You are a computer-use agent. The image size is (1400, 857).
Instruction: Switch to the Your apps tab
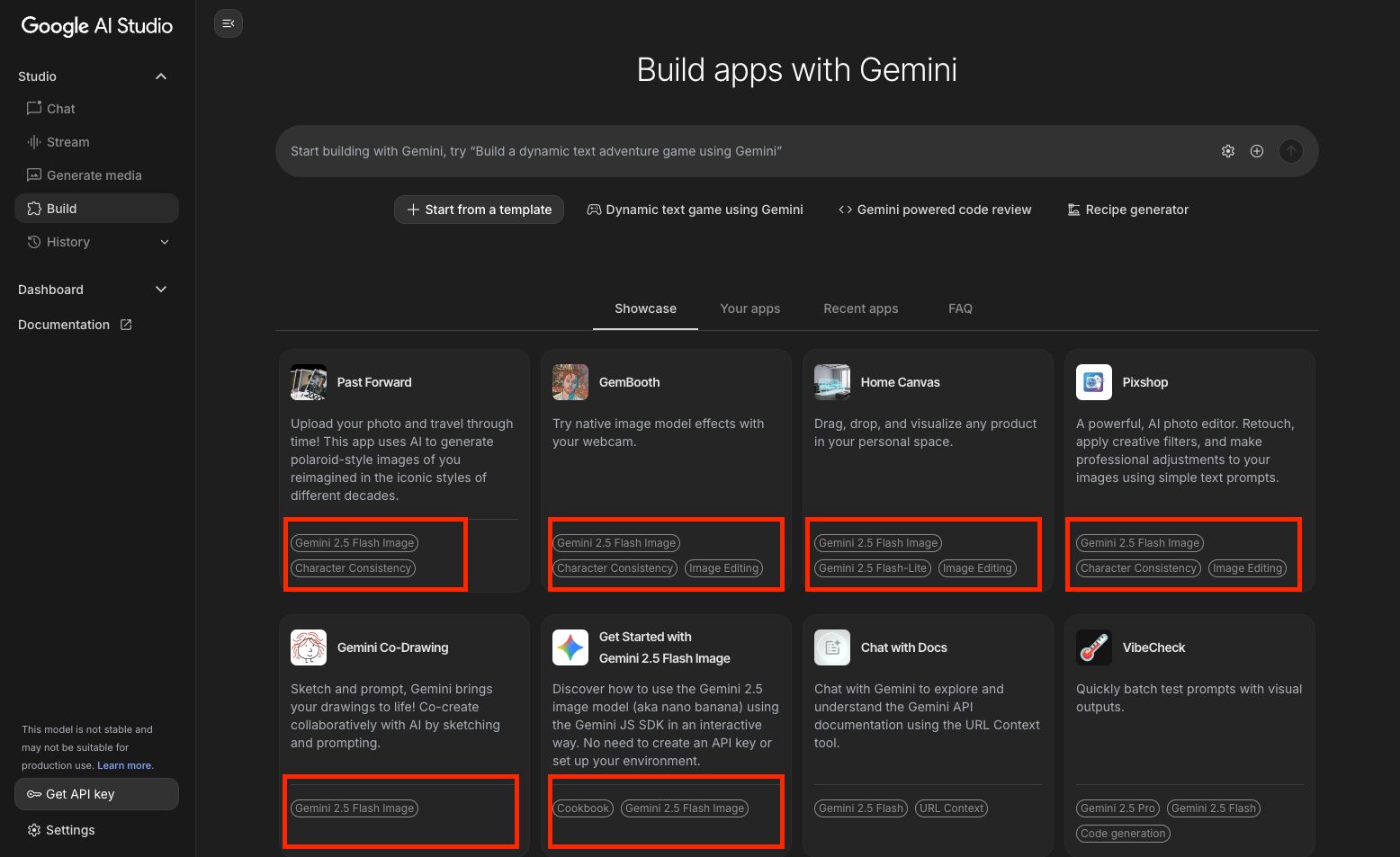750,308
